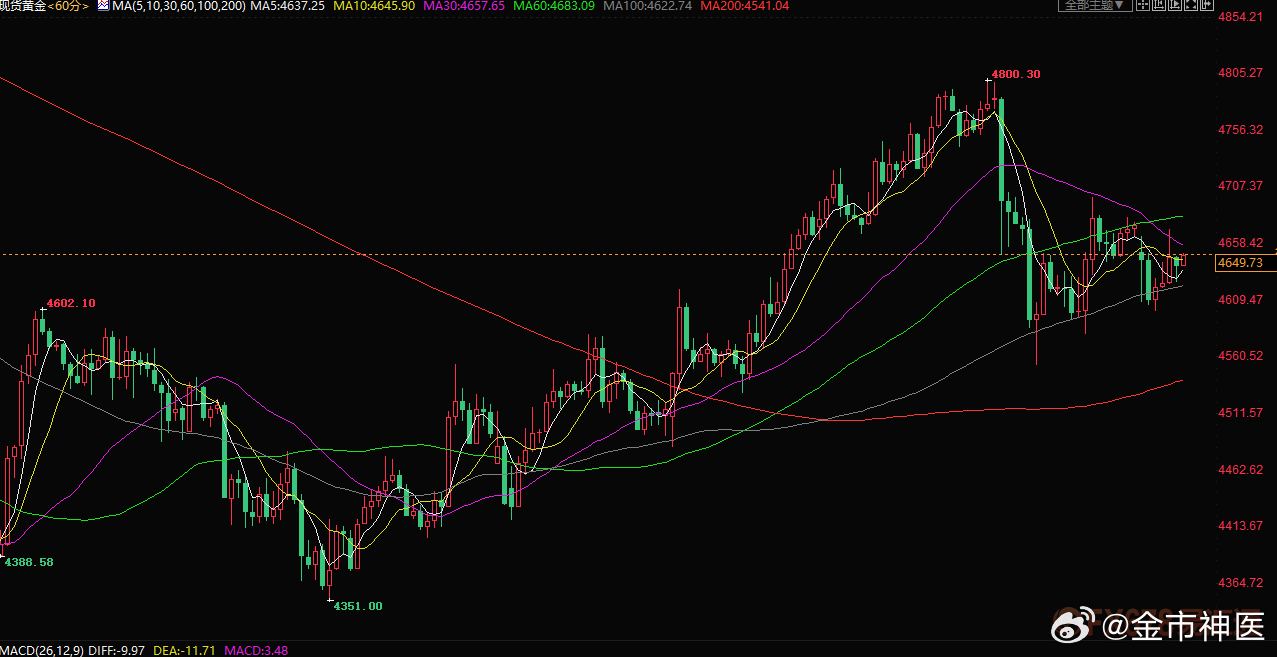Image resolution: width=1277 pixels, height=657 pixels.
Task: Click the MA100:4622.74 value
Action: coord(648,6)
